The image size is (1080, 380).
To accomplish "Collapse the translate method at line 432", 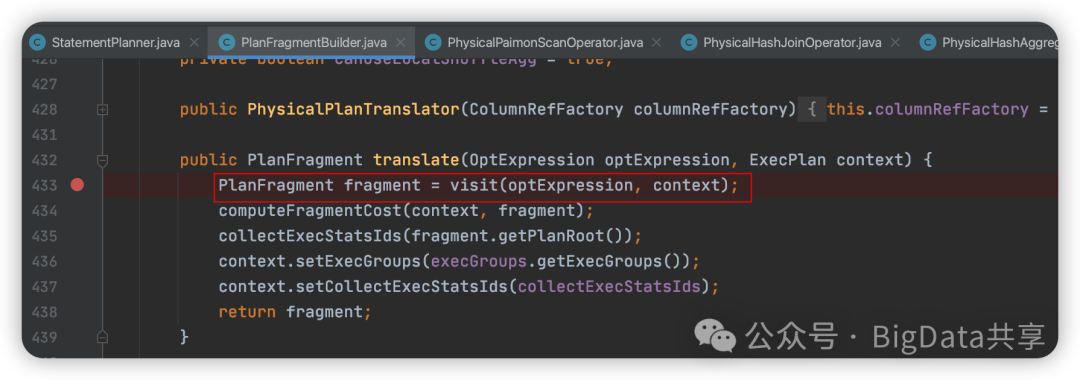I will (x=103, y=160).
